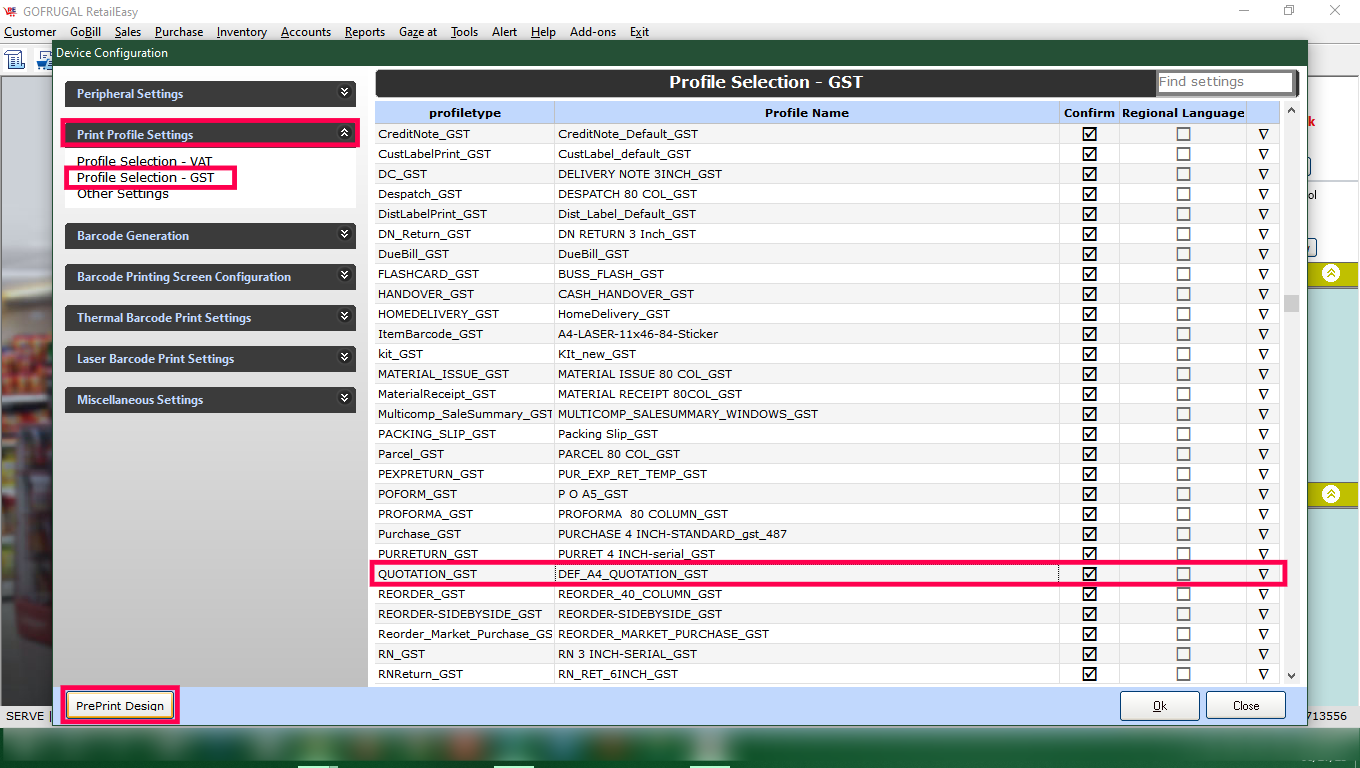Select profile name MULTICOMP_SALESUMMARY_WINDOWS_GST
The image size is (1360, 768).
click(x=807, y=414)
